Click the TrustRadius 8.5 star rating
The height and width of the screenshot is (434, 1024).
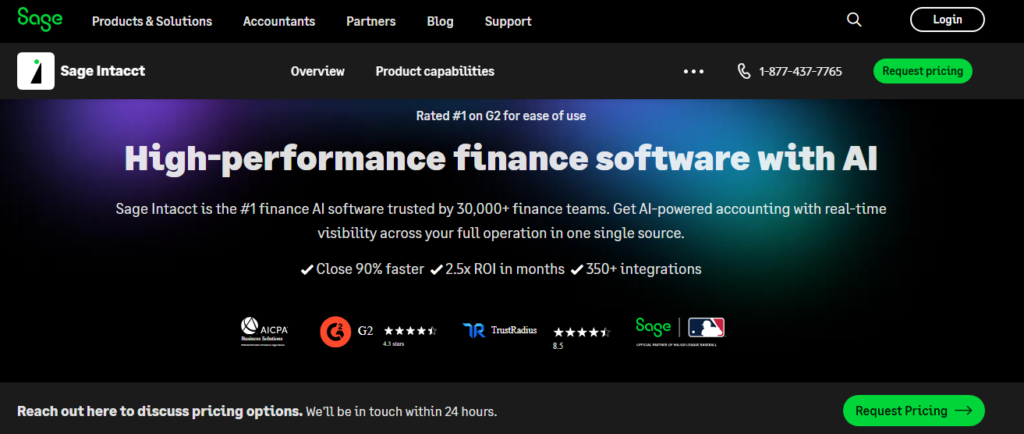pos(581,337)
